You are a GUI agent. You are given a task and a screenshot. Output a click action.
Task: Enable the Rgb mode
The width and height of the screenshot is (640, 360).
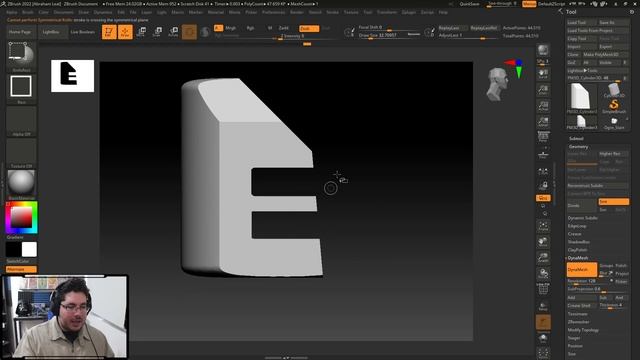250,28
